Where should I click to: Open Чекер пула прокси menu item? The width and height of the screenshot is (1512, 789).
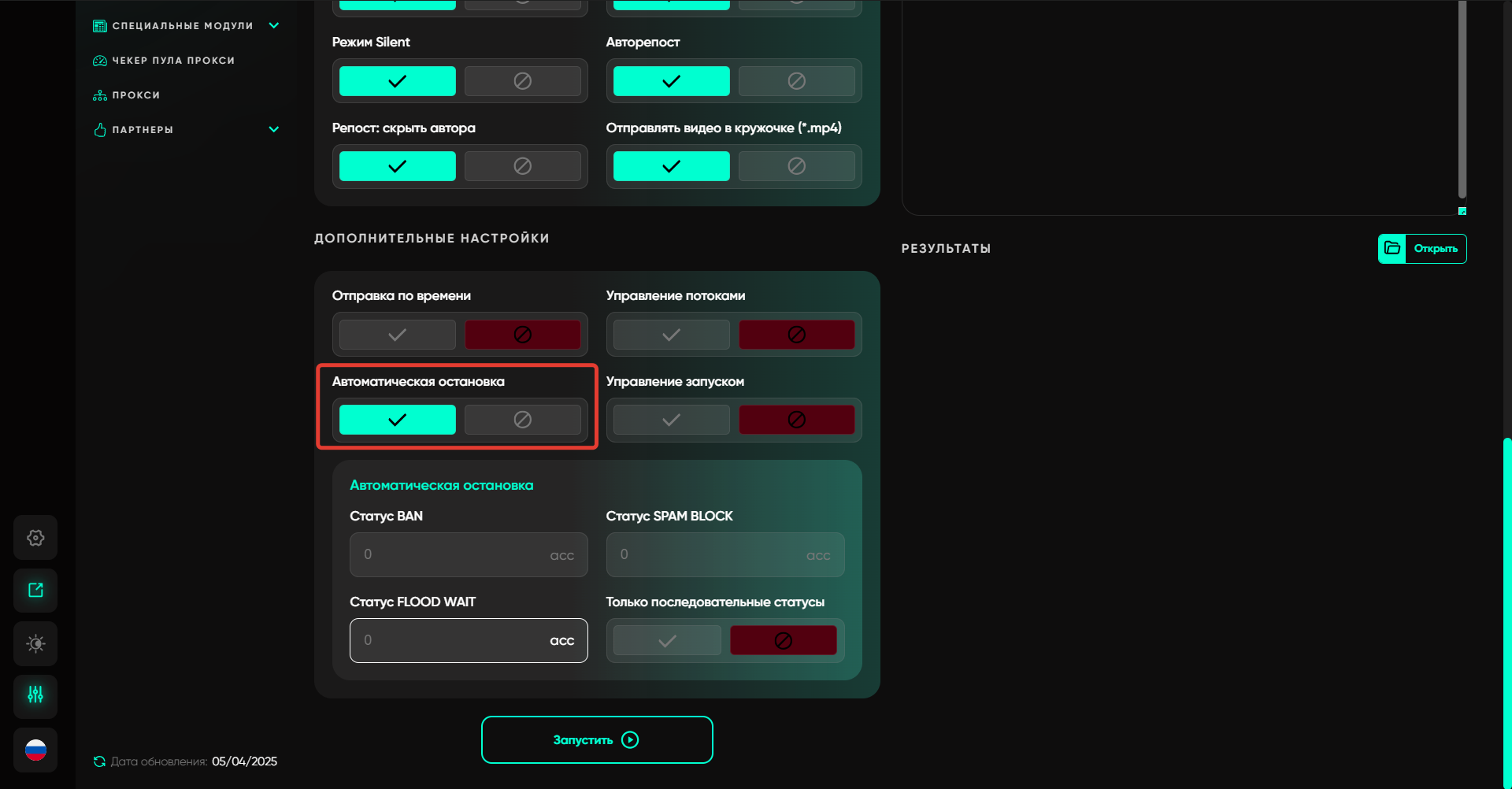(173, 61)
